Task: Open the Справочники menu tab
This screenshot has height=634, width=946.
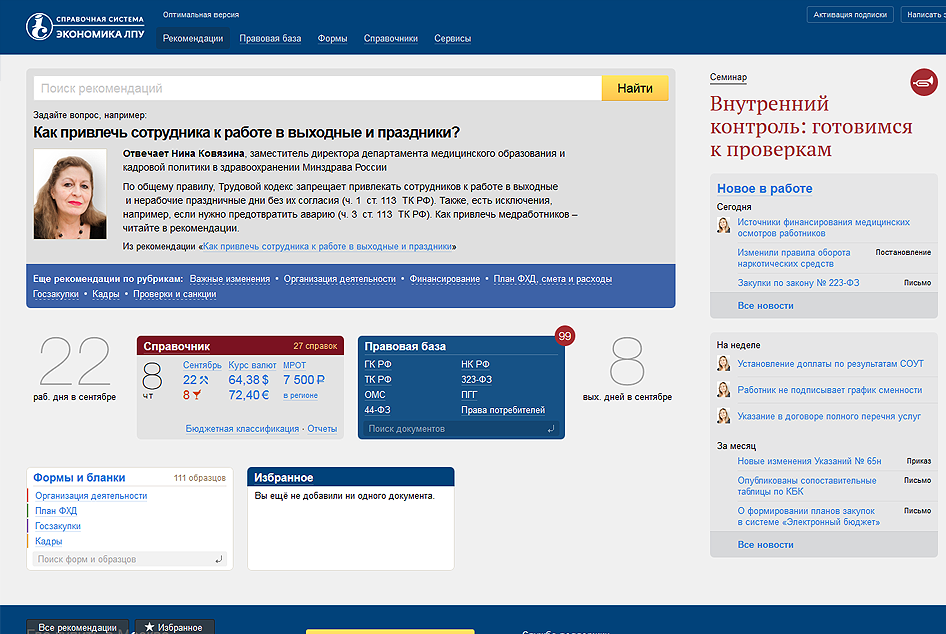Action: 390,39
